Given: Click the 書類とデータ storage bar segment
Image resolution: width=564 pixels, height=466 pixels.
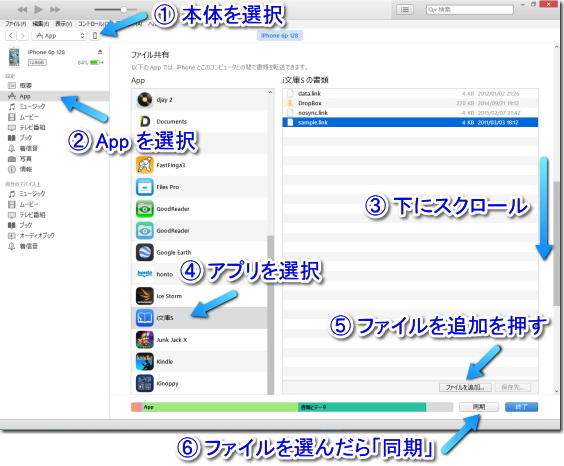Looking at the screenshot, I should (x=362, y=407).
